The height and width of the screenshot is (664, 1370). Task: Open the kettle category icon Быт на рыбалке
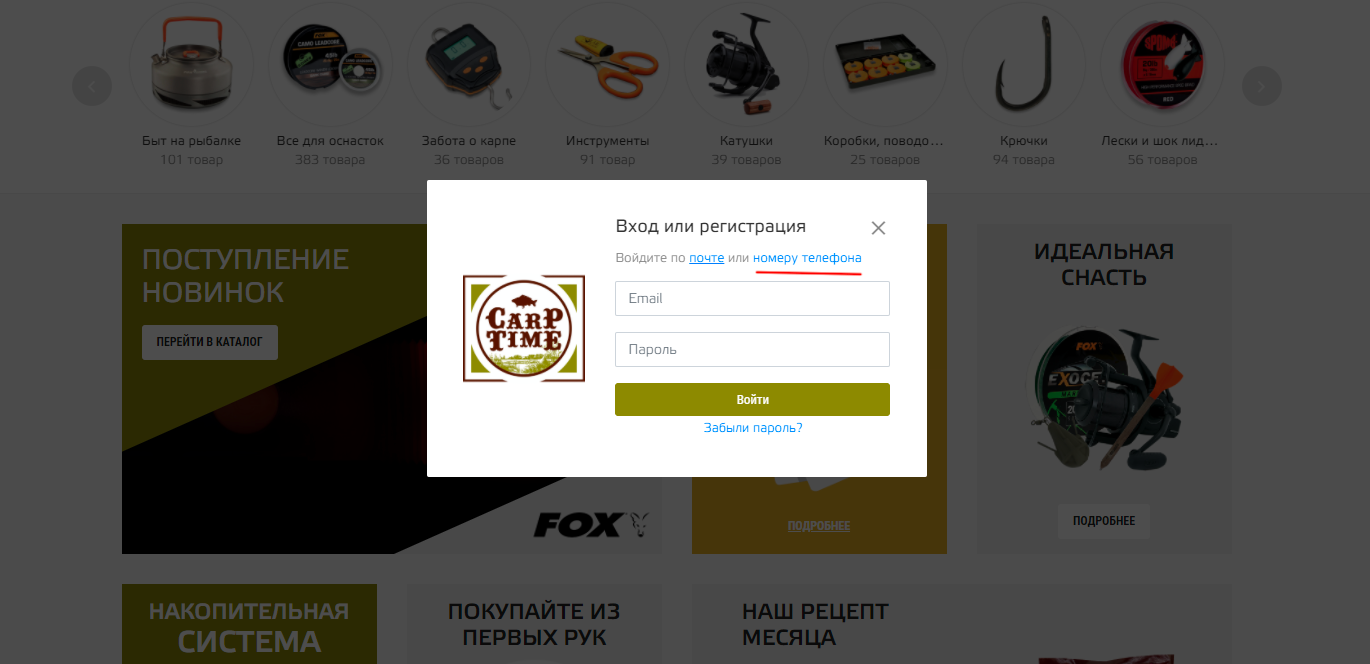point(192,64)
